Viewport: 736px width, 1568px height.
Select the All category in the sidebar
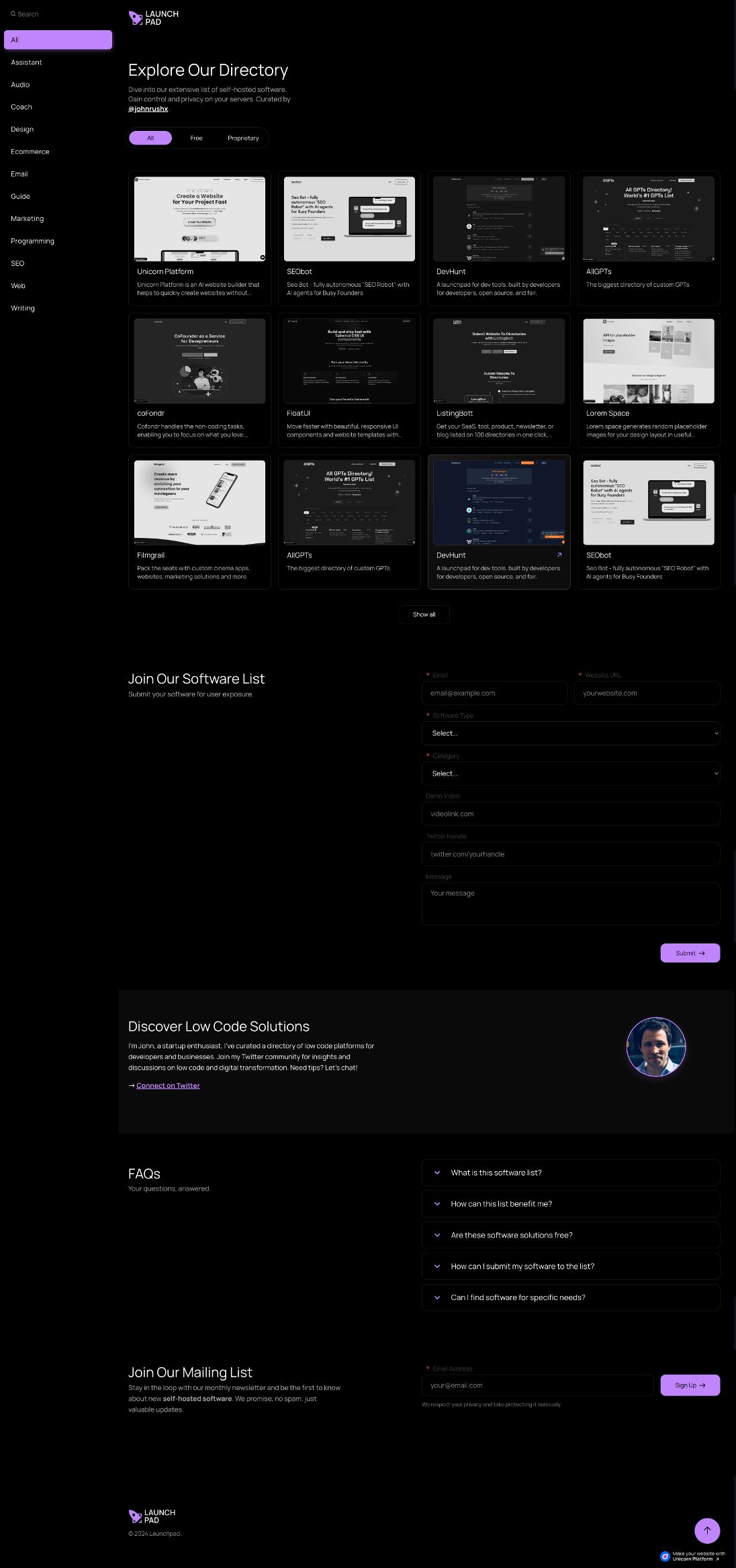[58, 40]
